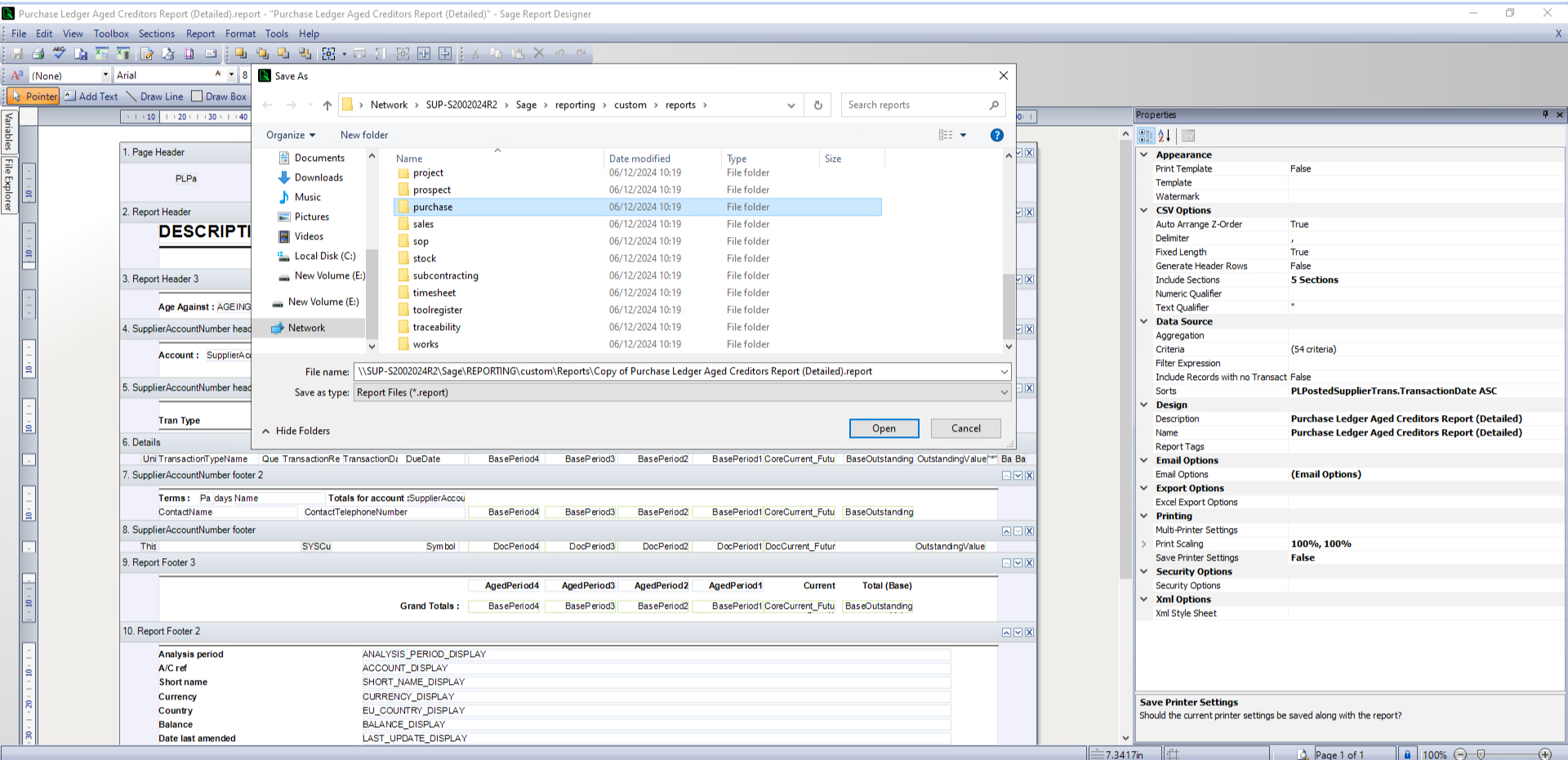The width and height of the screenshot is (1568, 760).
Task: Open the Save As dialog help icon
Action: pyautogui.click(x=996, y=135)
